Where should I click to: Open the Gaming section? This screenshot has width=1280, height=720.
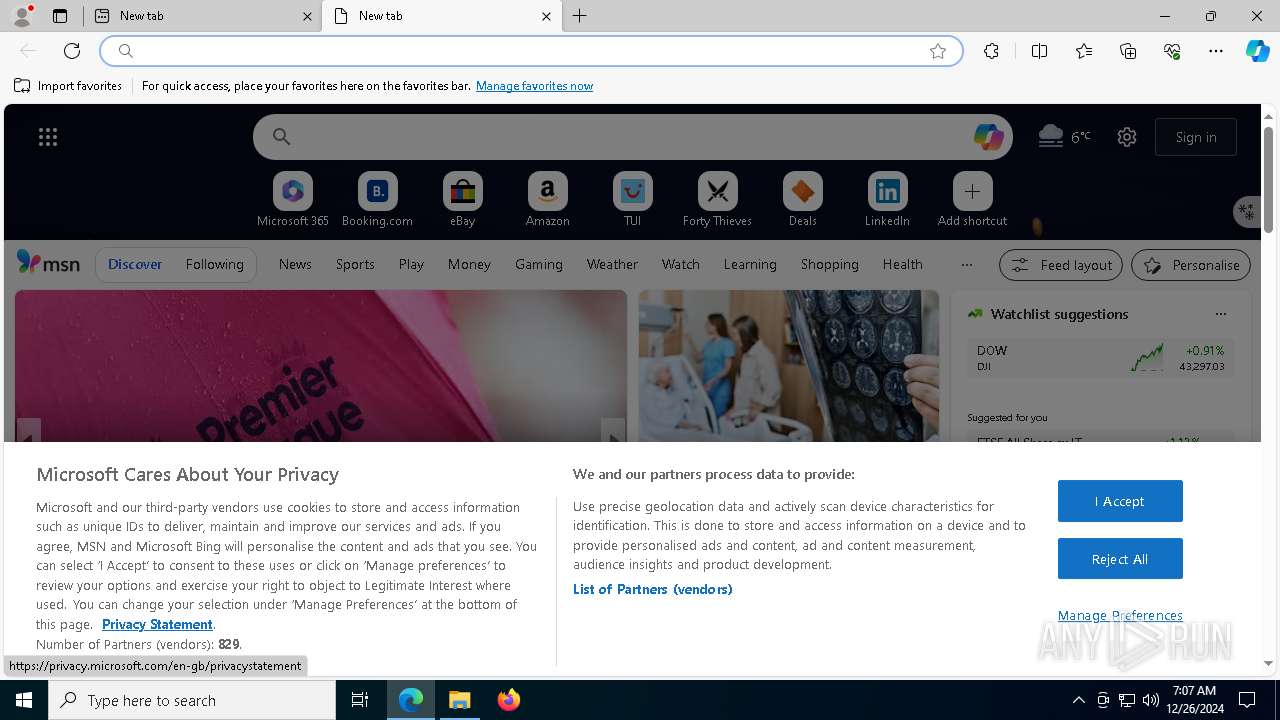(538, 264)
